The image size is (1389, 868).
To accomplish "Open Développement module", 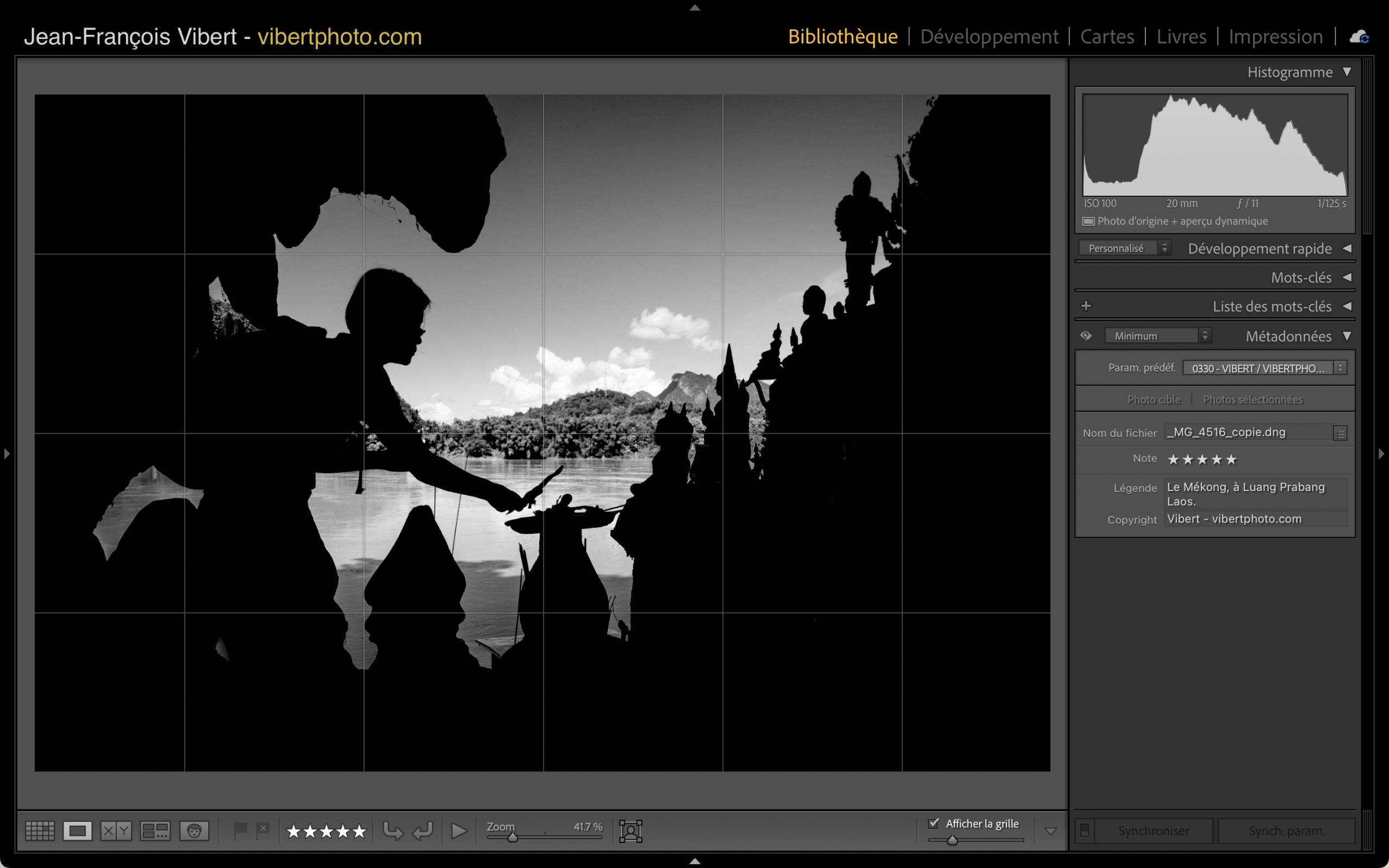I will [x=989, y=37].
